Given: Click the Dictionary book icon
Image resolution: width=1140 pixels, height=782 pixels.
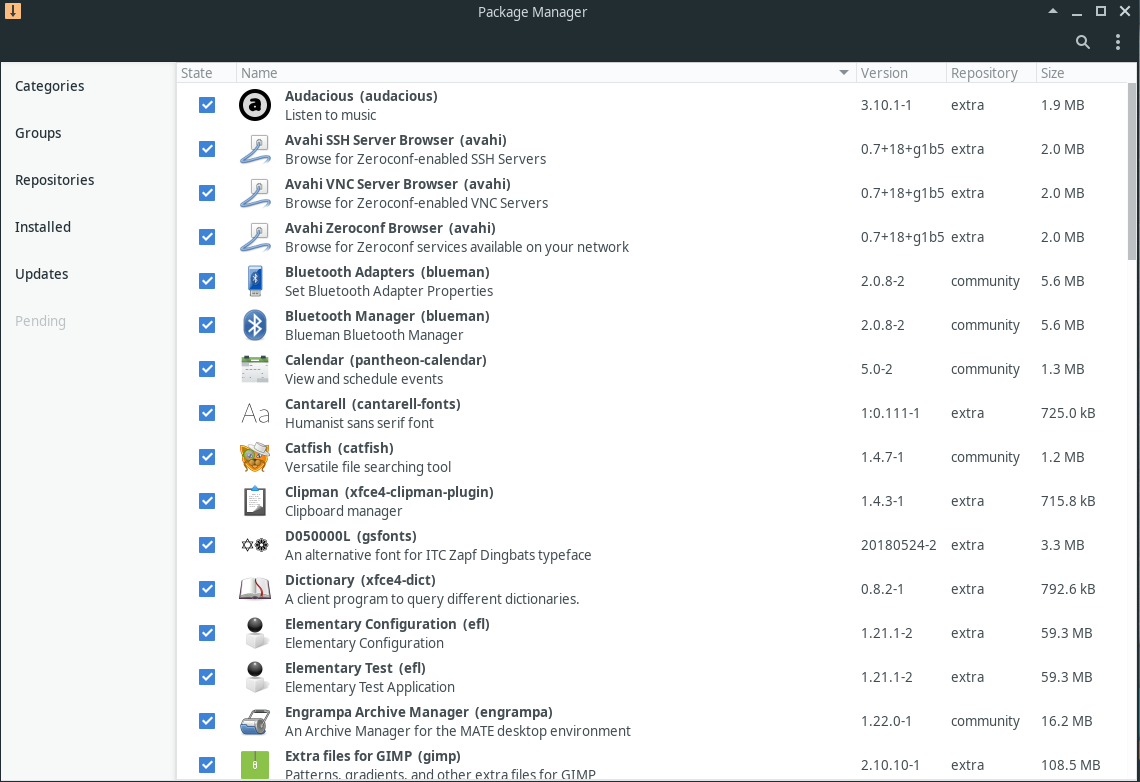Looking at the screenshot, I should [x=255, y=589].
